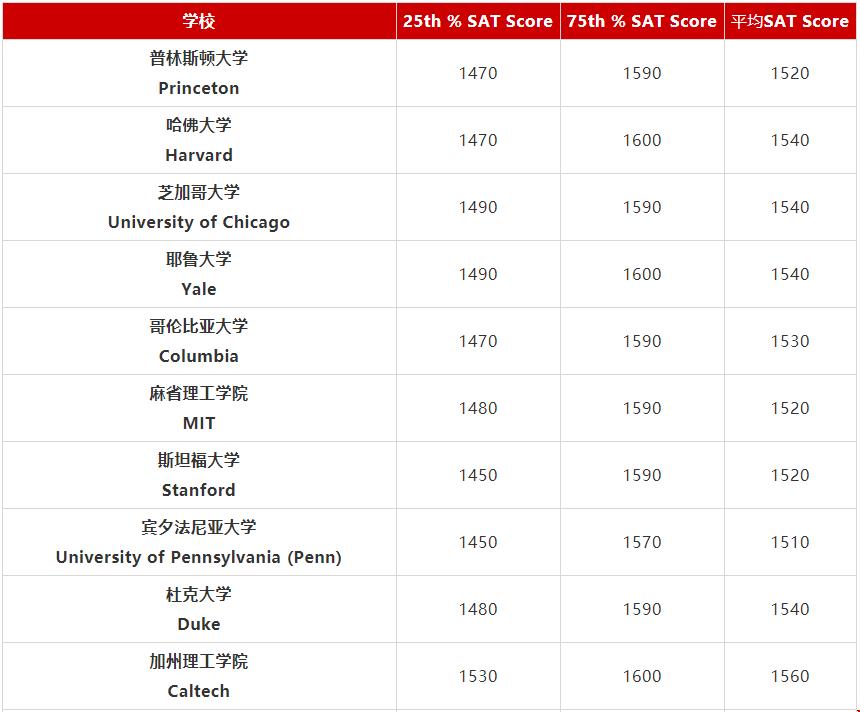Select the 75th % SAT Score header
860x712 pixels.
[x=642, y=21]
